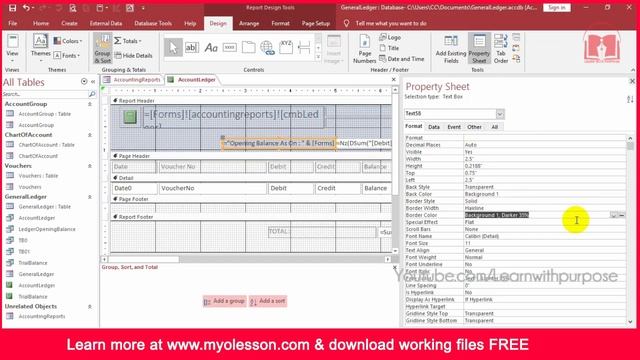Pick the Label (Aa) control

[x=211, y=48]
